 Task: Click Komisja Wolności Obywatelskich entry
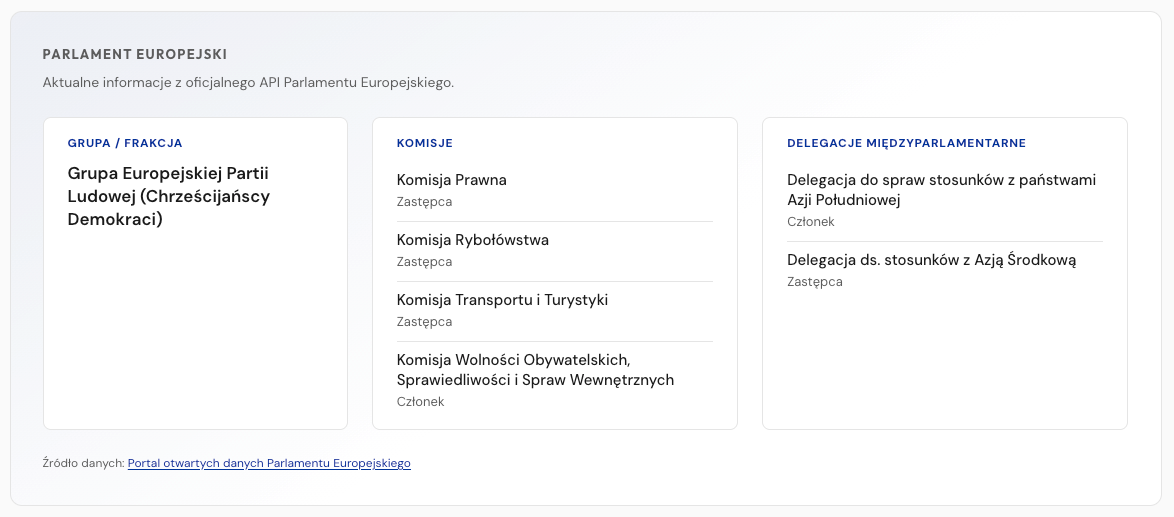pos(535,370)
